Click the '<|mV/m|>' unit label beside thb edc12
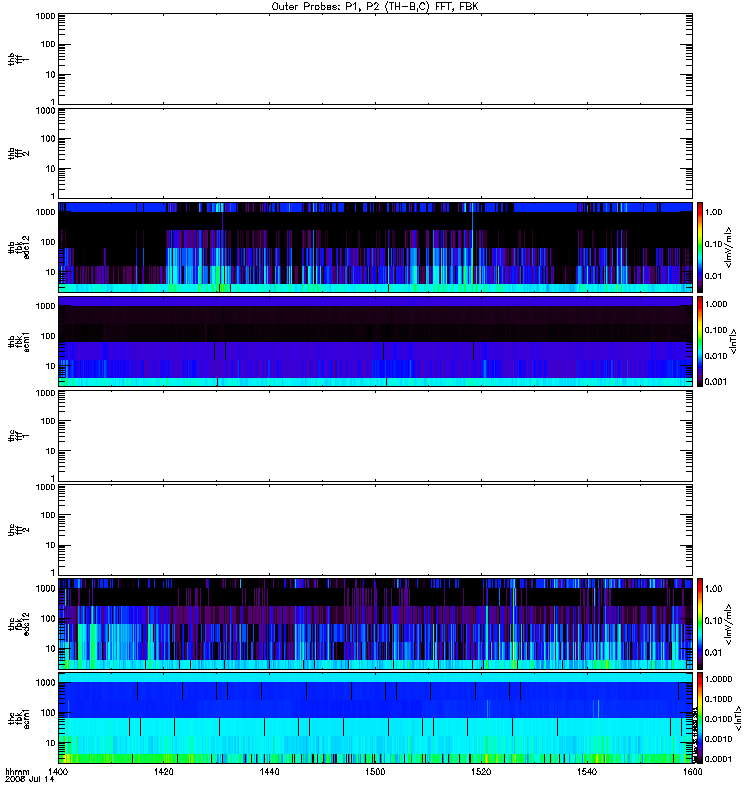Image resolution: width=750 pixels, height=800 pixels. pos(729,247)
